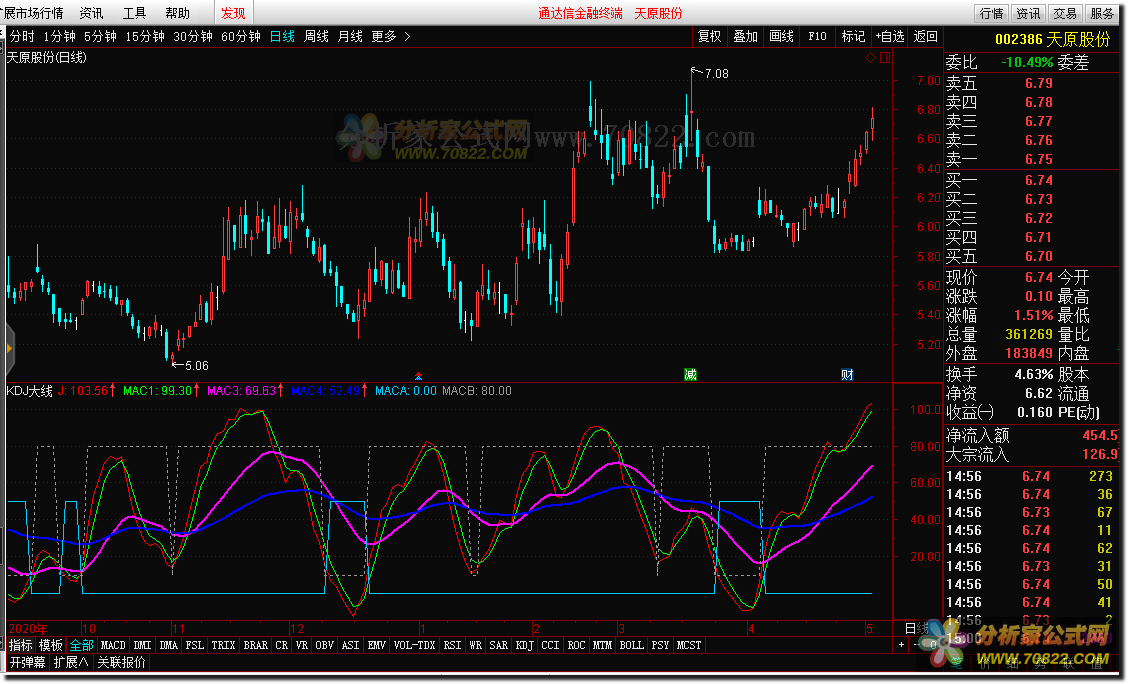Open the 帮助 menu
The height and width of the screenshot is (684, 1129).
(x=178, y=13)
